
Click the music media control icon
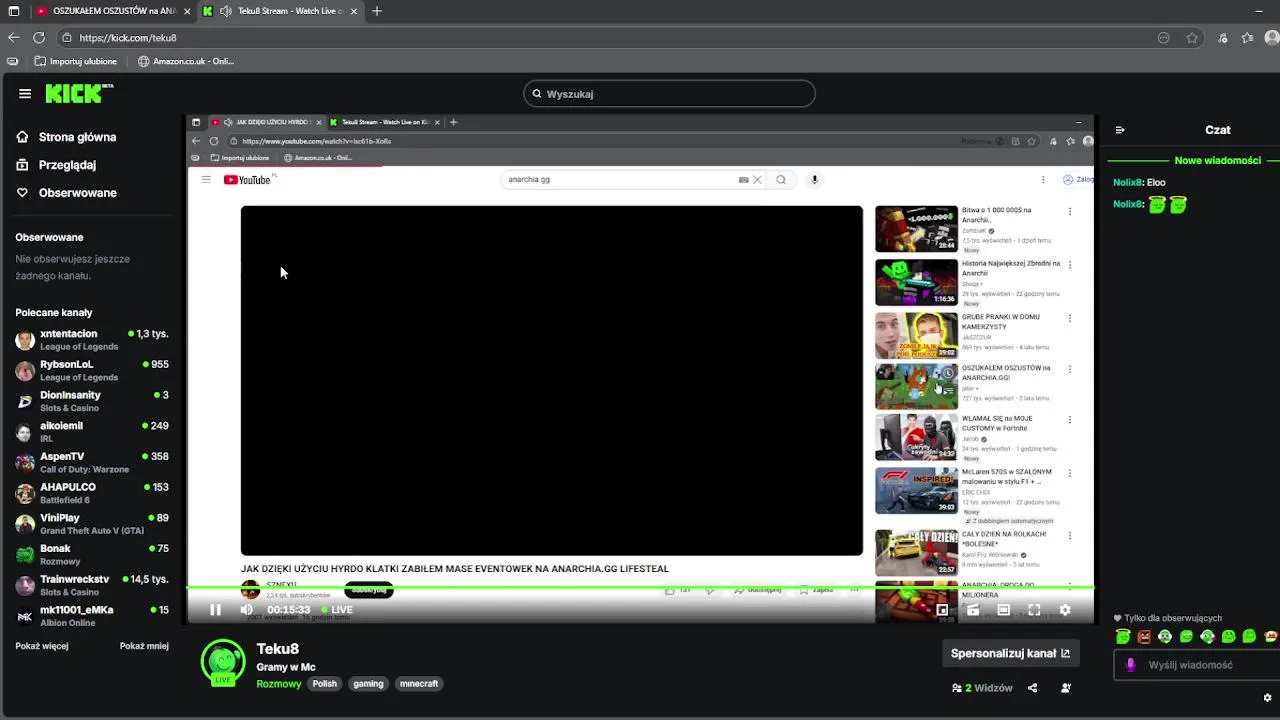tap(1222, 37)
